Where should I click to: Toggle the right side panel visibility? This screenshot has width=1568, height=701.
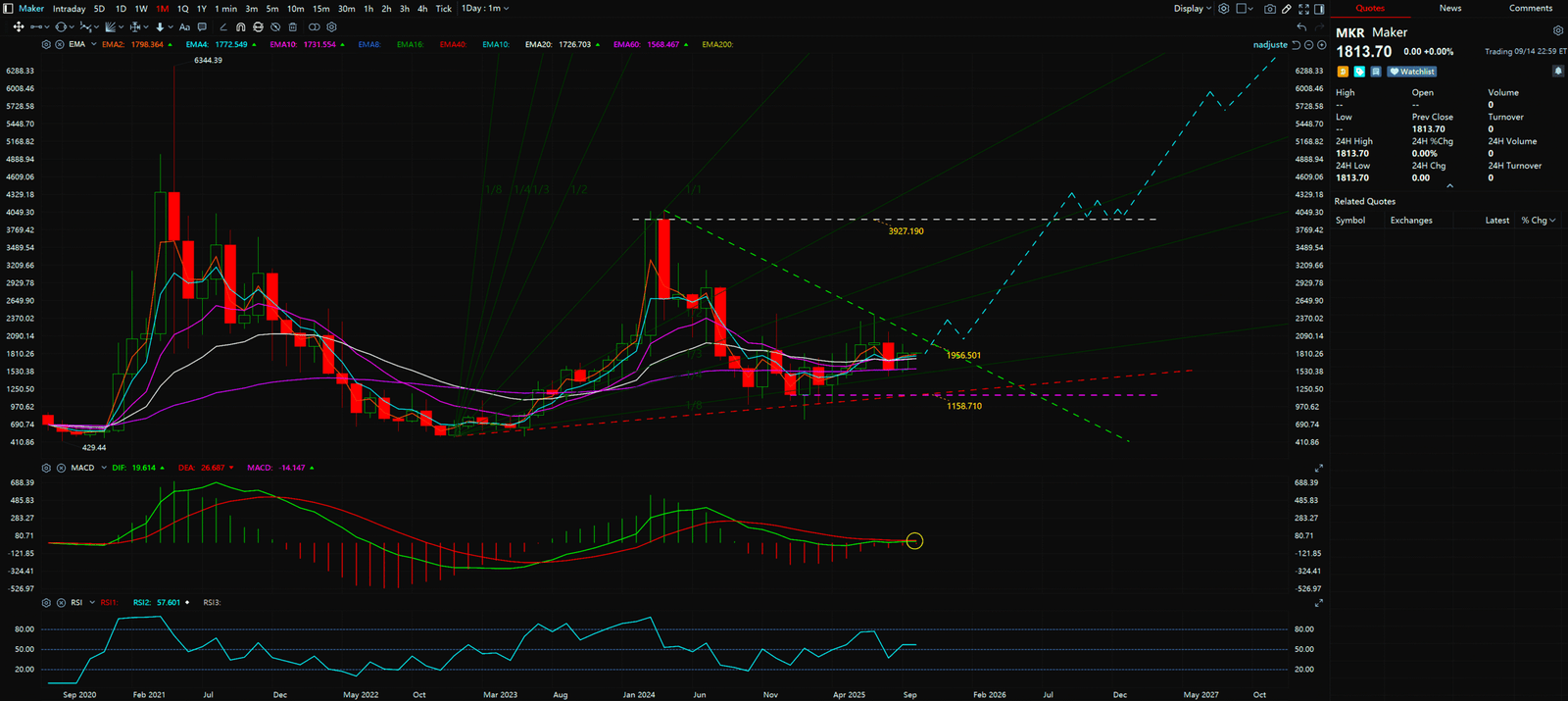coord(1319,9)
